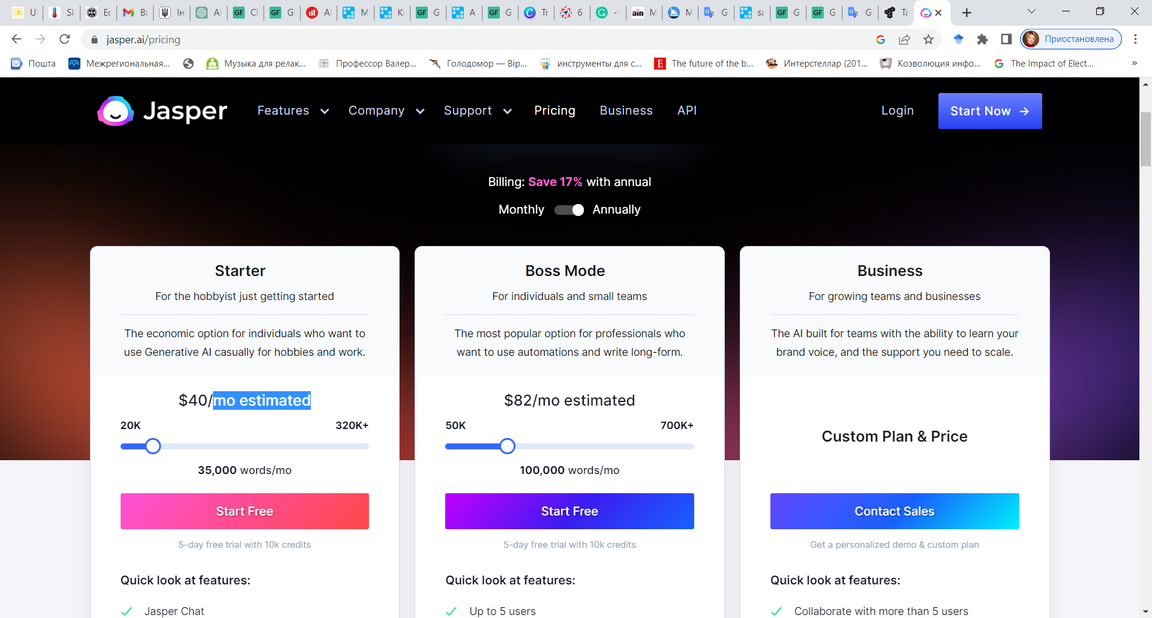The height and width of the screenshot is (618, 1152).
Task: Open the Голодомор bookmark
Action: coord(478,64)
